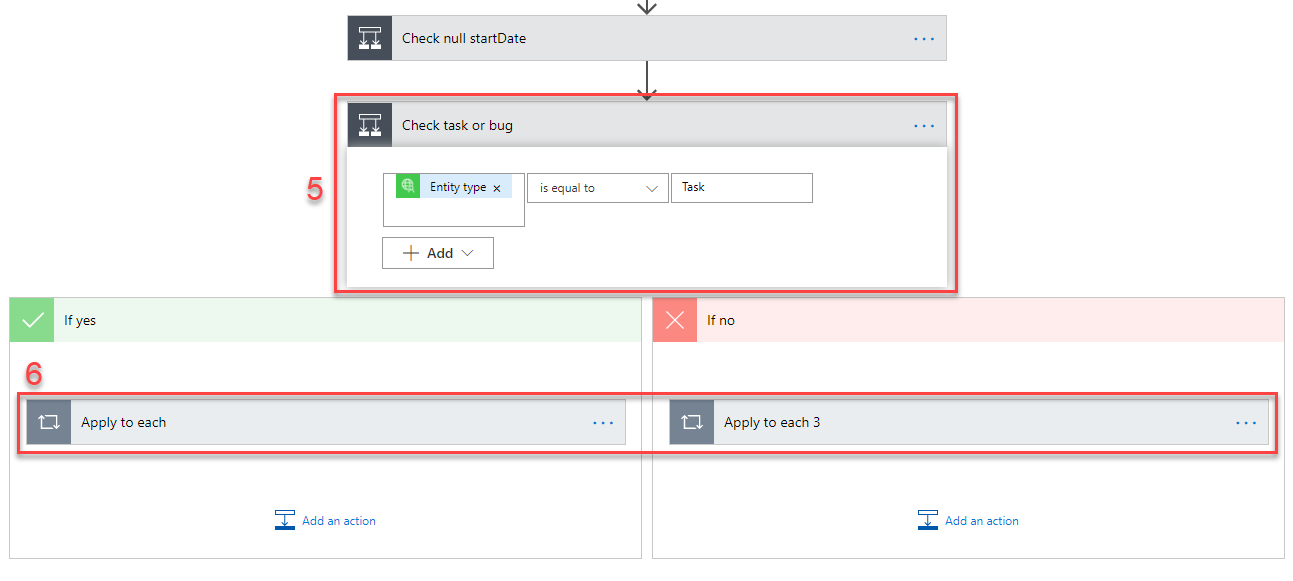
Task: Click the If no cross icon
Action: 676,320
